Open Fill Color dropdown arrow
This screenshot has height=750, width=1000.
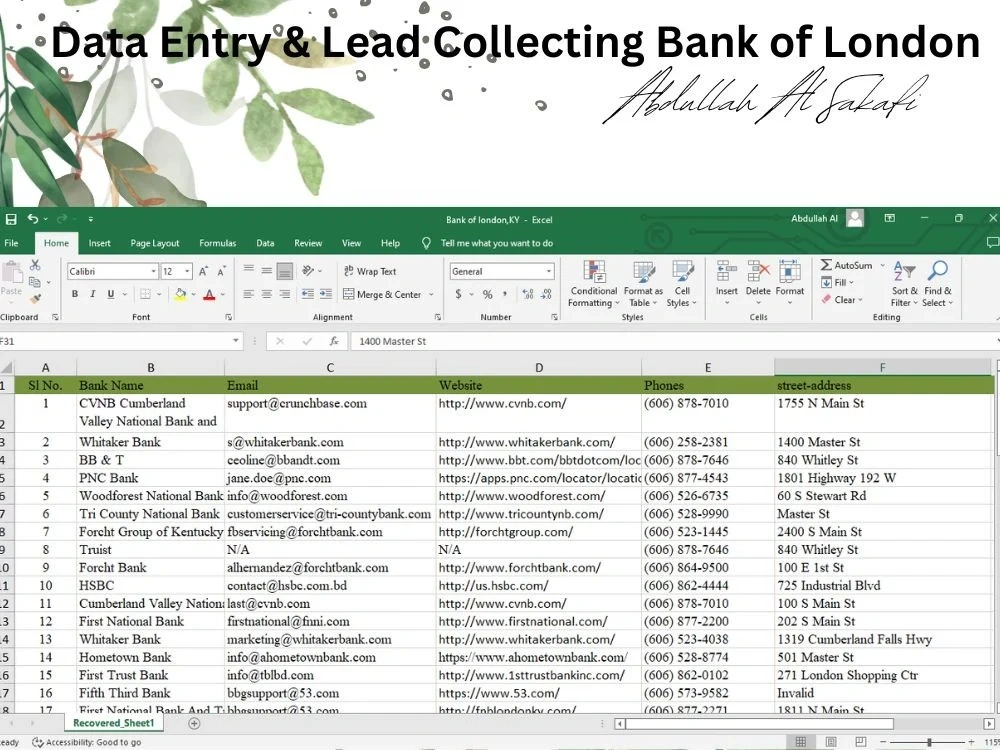click(x=193, y=295)
